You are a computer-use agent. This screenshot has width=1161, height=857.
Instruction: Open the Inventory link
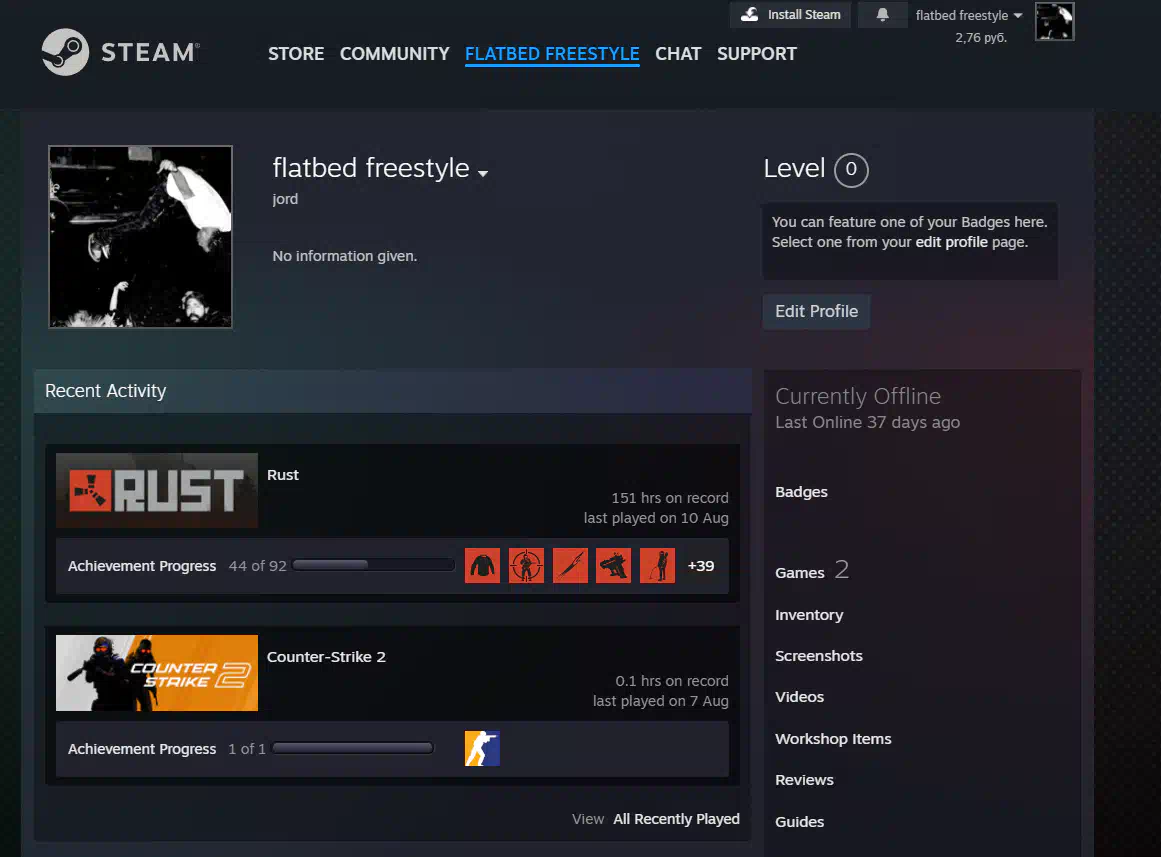[x=809, y=615]
